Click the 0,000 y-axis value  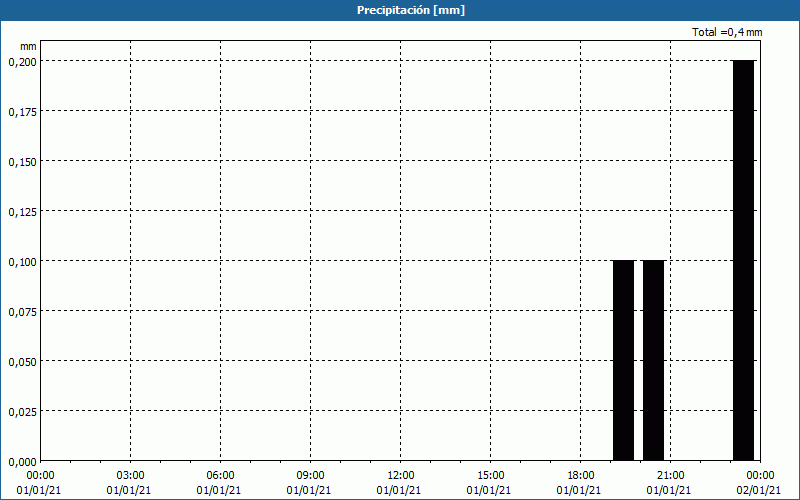point(22,462)
